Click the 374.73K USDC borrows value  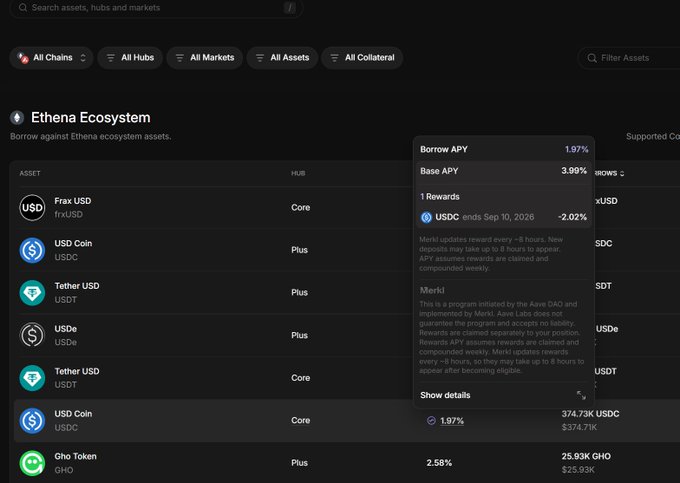click(x=590, y=414)
